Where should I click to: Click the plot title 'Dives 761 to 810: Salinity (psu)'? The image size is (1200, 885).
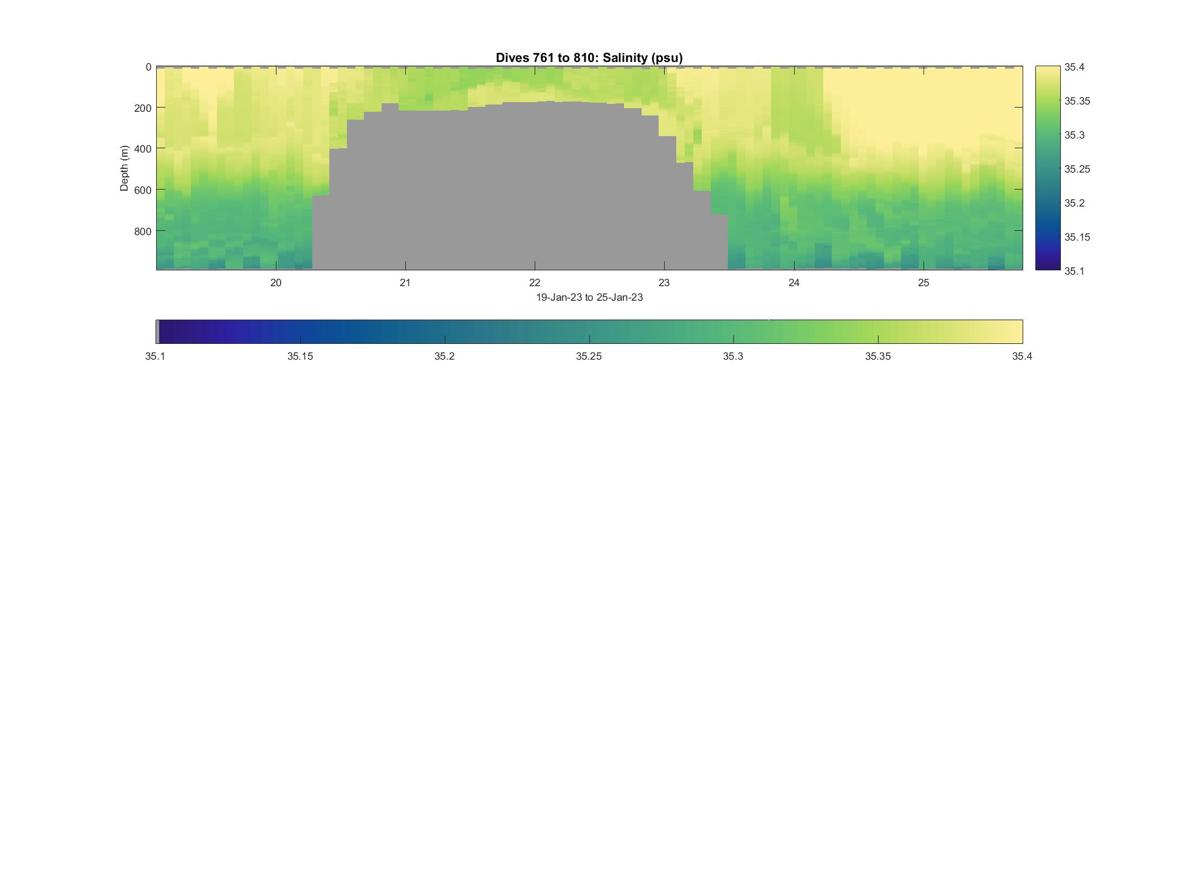pos(589,58)
